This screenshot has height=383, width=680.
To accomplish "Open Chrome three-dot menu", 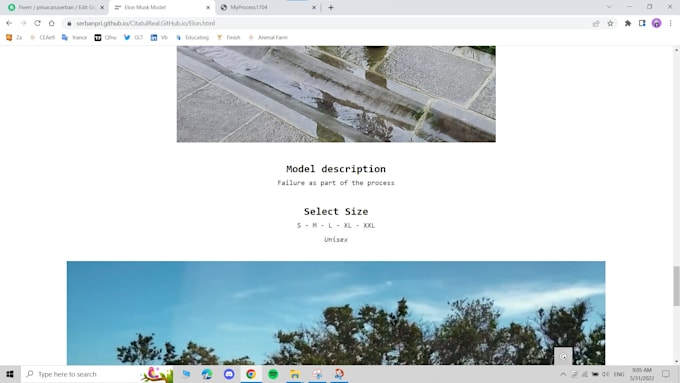I will click(x=670, y=23).
